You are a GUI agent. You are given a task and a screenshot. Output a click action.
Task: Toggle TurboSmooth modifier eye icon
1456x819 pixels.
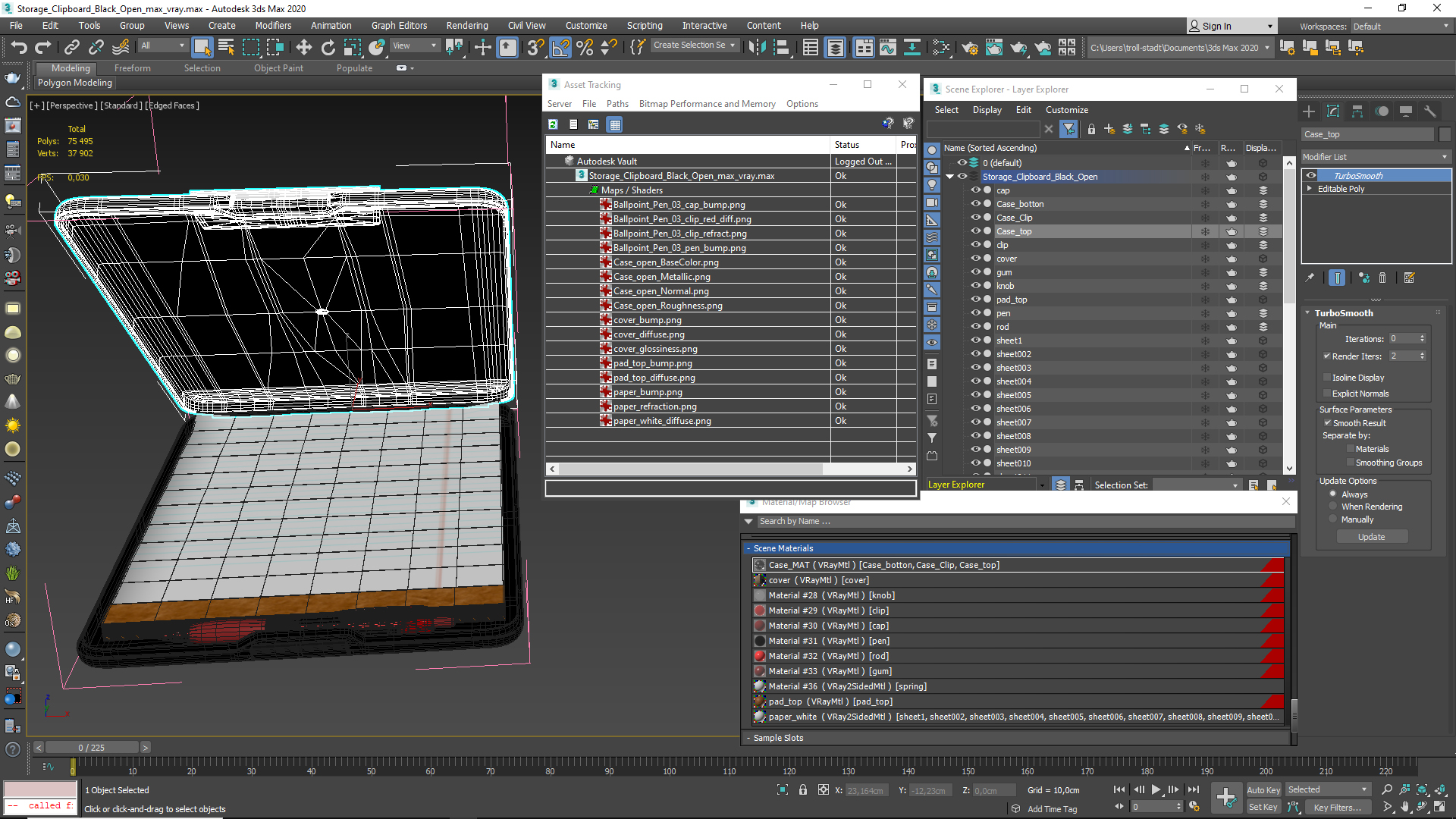click(x=1311, y=175)
